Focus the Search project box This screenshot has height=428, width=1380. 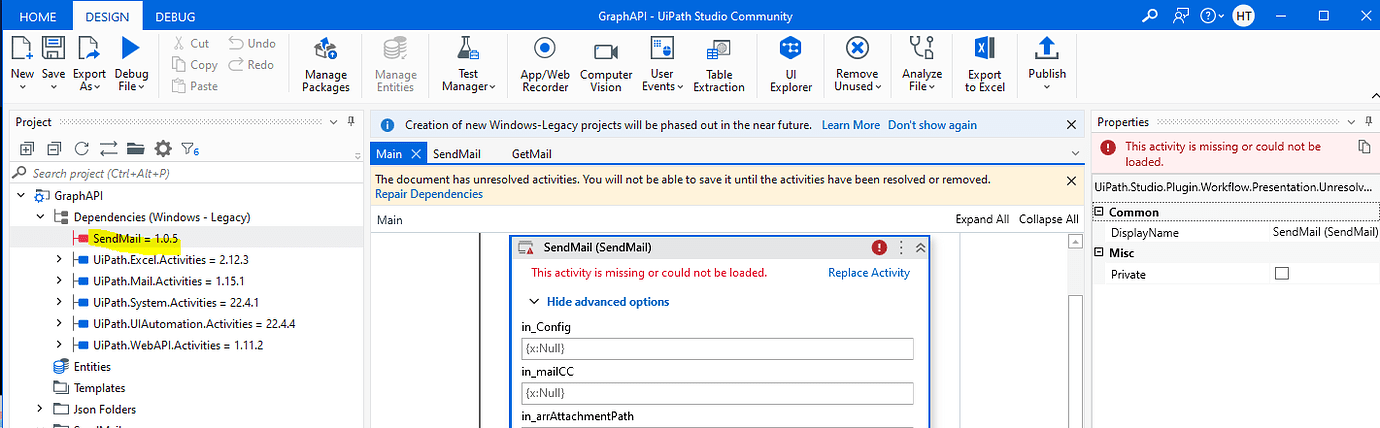(x=185, y=173)
